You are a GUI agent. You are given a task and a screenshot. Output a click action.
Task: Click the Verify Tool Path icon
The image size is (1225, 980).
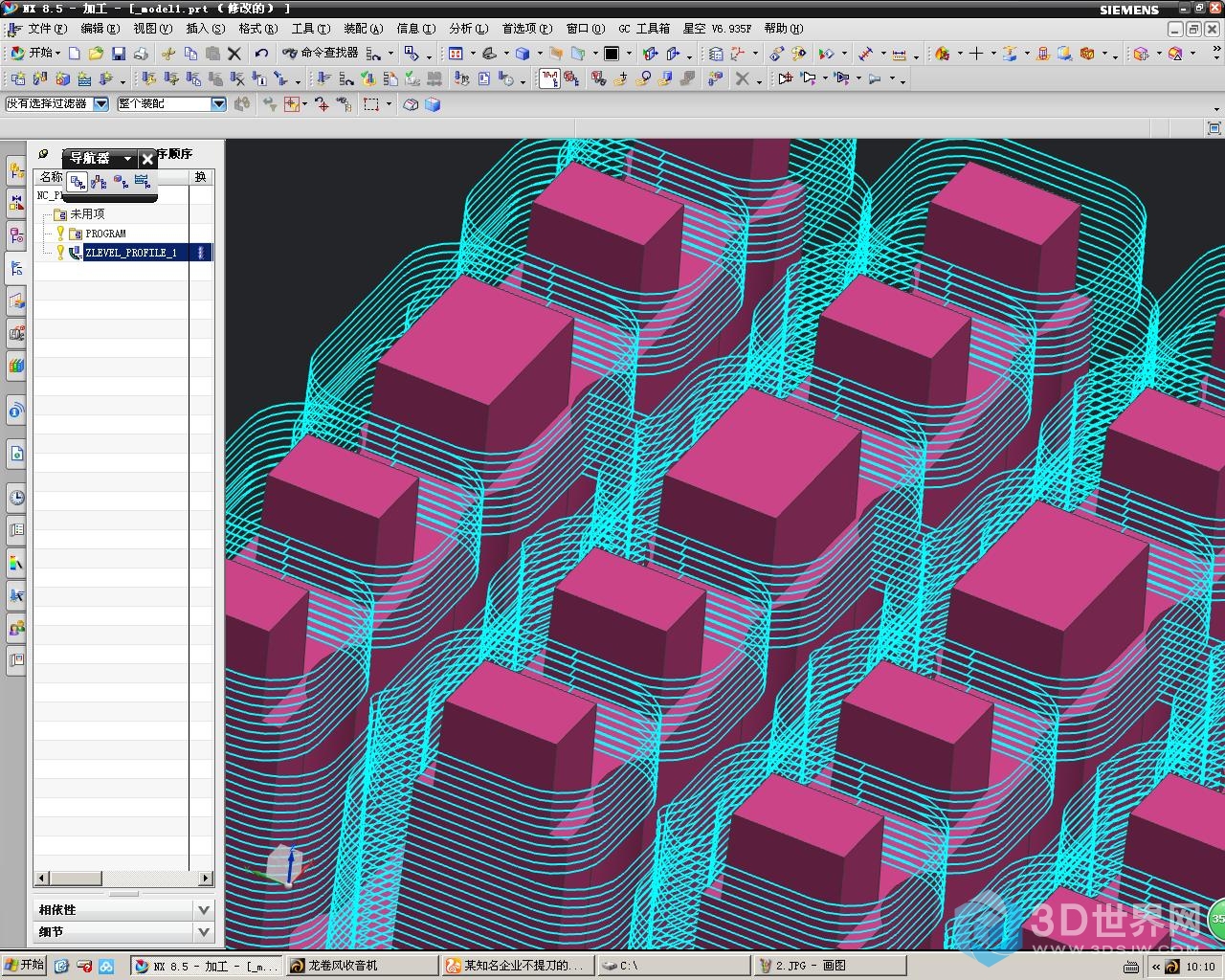click(x=367, y=79)
